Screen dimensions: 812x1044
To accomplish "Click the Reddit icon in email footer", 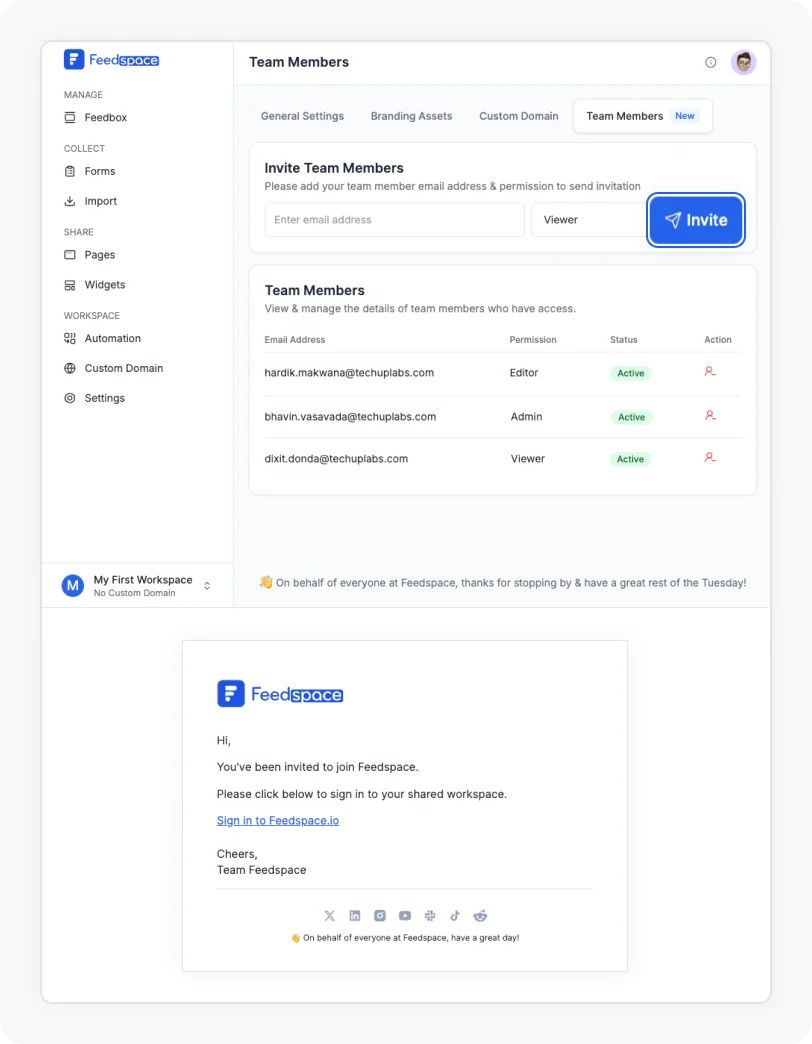I will [480, 915].
